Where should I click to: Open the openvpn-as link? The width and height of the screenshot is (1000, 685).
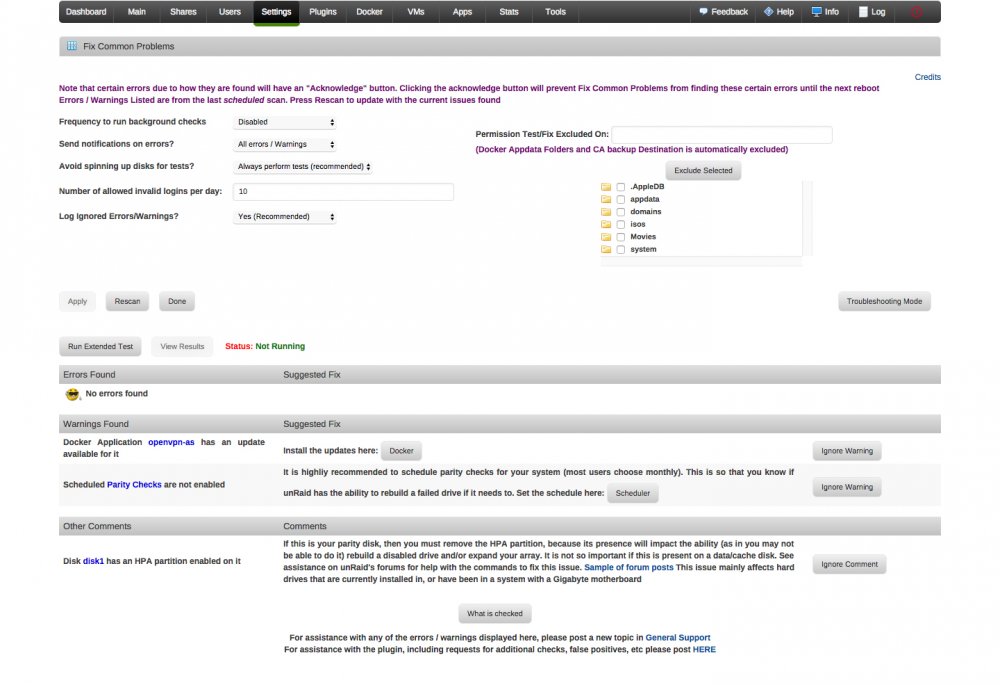click(x=171, y=442)
